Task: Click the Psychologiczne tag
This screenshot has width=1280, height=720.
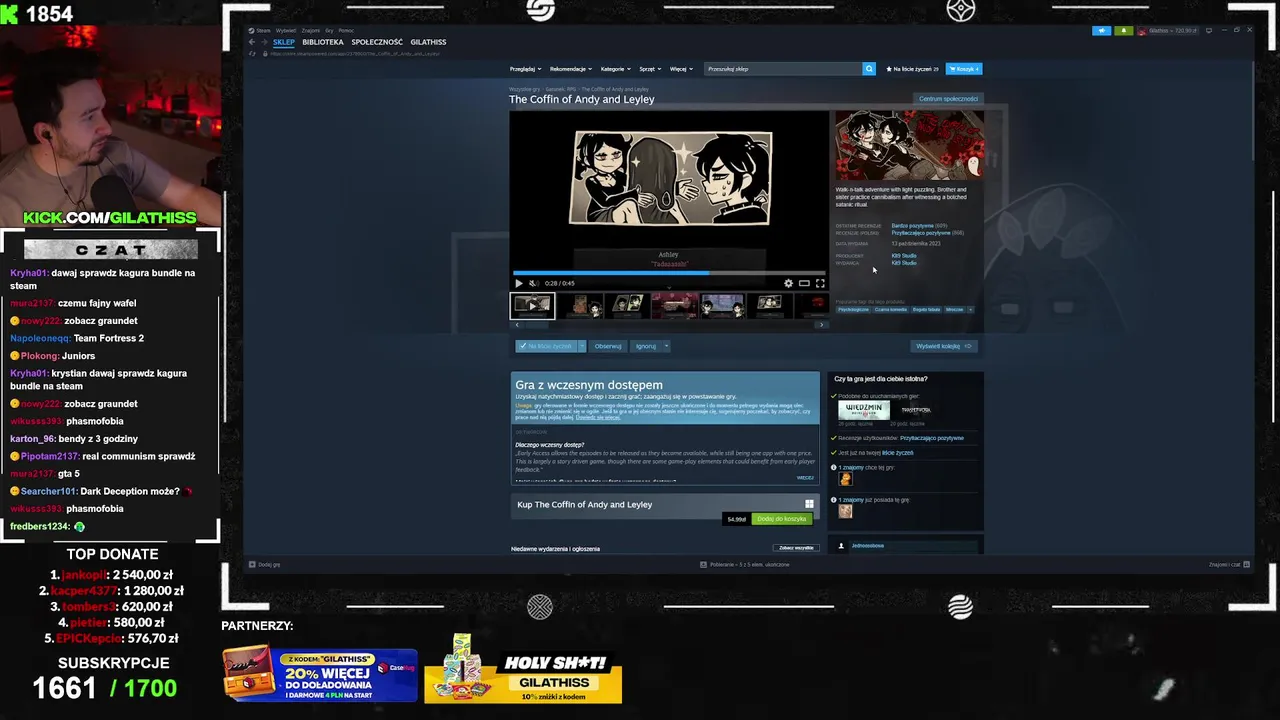Action: point(853,310)
